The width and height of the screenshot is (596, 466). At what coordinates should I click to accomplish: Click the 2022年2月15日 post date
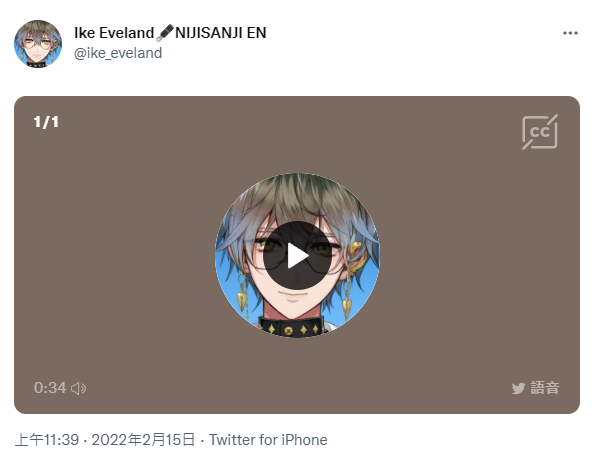[143, 440]
